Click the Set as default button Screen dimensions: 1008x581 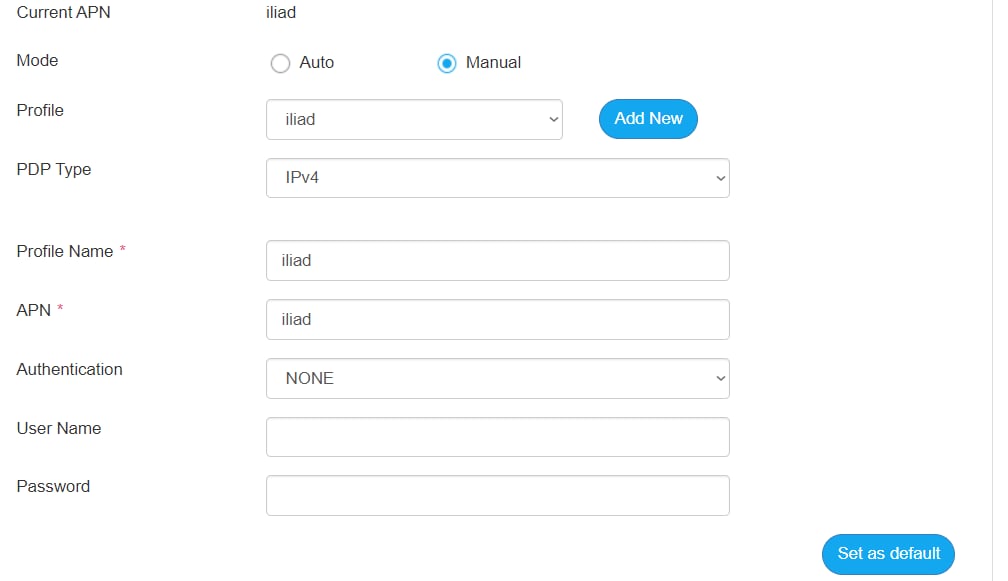(x=888, y=554)
